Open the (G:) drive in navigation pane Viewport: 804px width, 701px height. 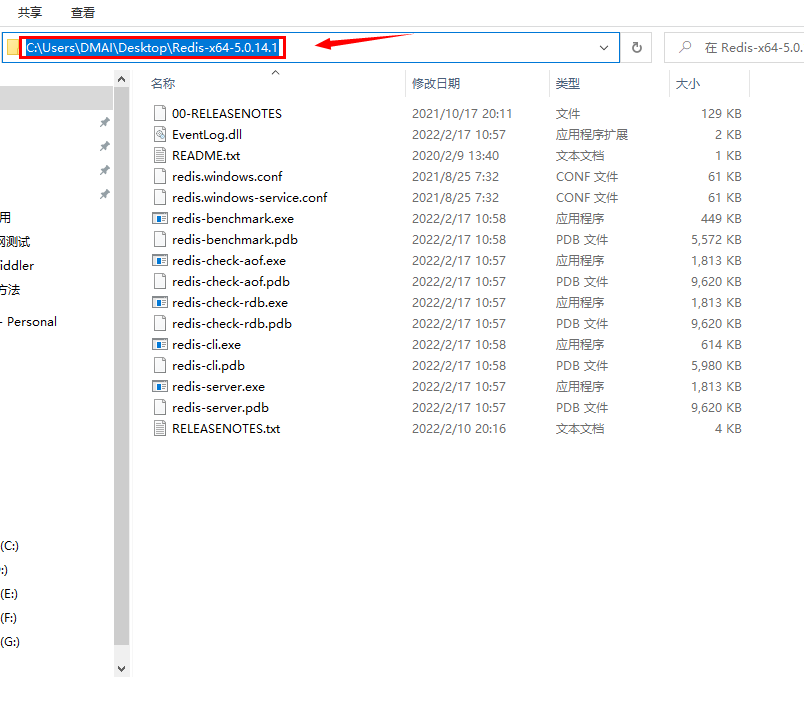[10, 642]
